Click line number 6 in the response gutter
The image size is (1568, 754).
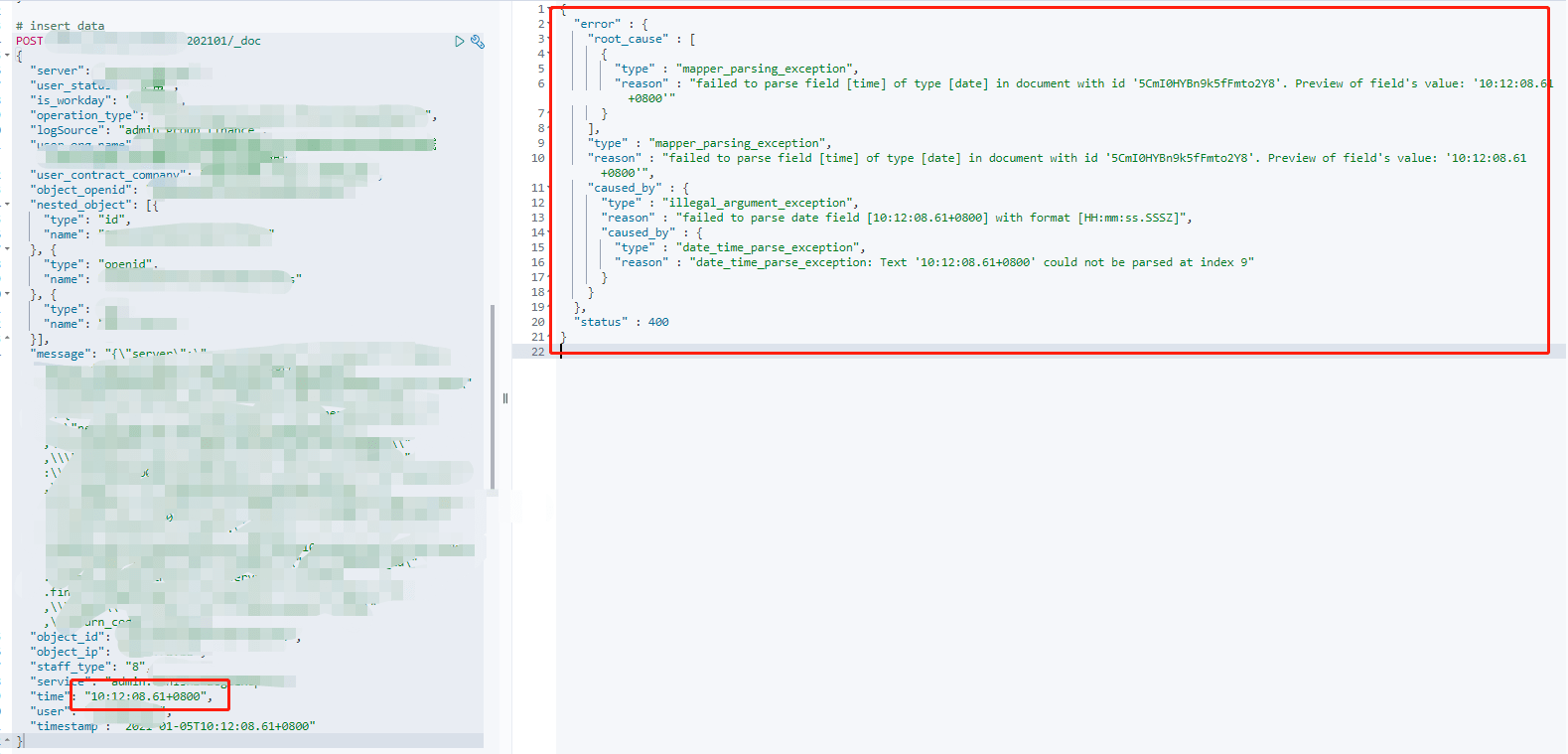541,83
